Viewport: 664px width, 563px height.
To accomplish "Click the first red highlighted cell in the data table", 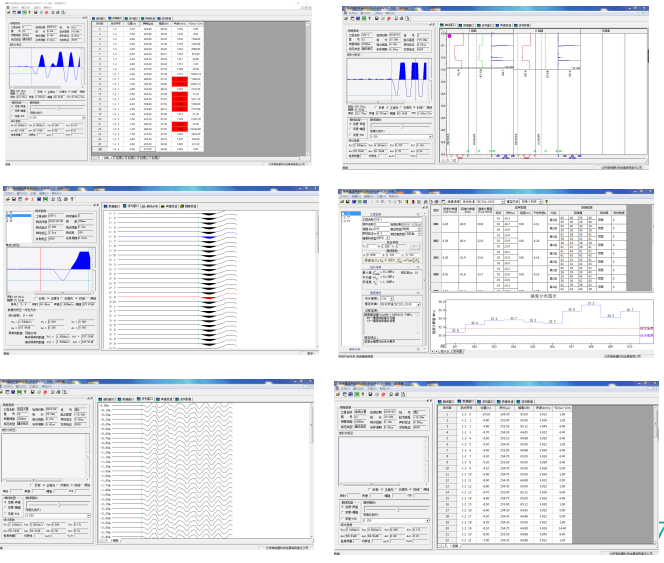I will pyautogui.click(x=182, y=78).
